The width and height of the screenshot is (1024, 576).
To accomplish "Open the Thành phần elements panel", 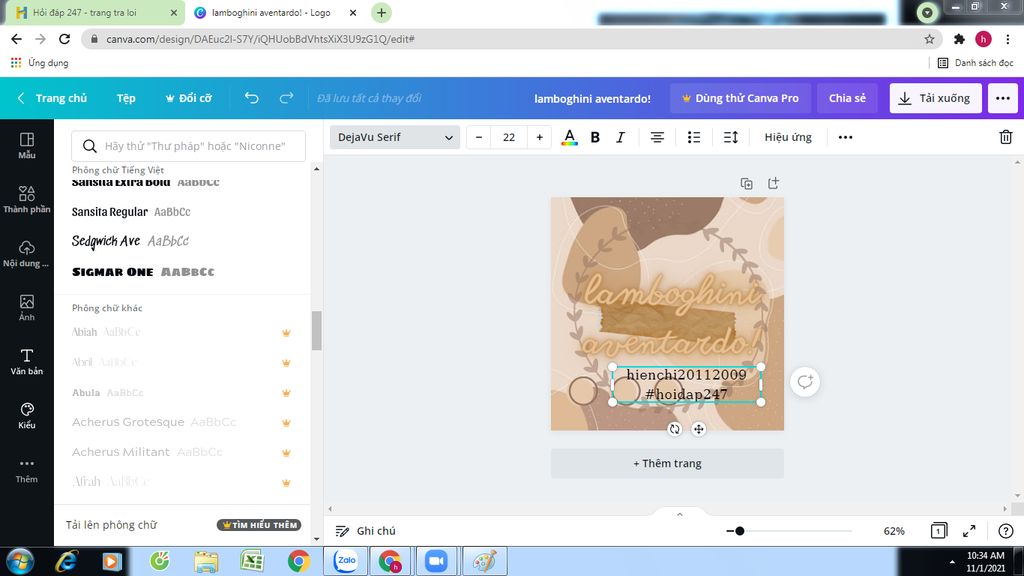I will click(27, 200).
